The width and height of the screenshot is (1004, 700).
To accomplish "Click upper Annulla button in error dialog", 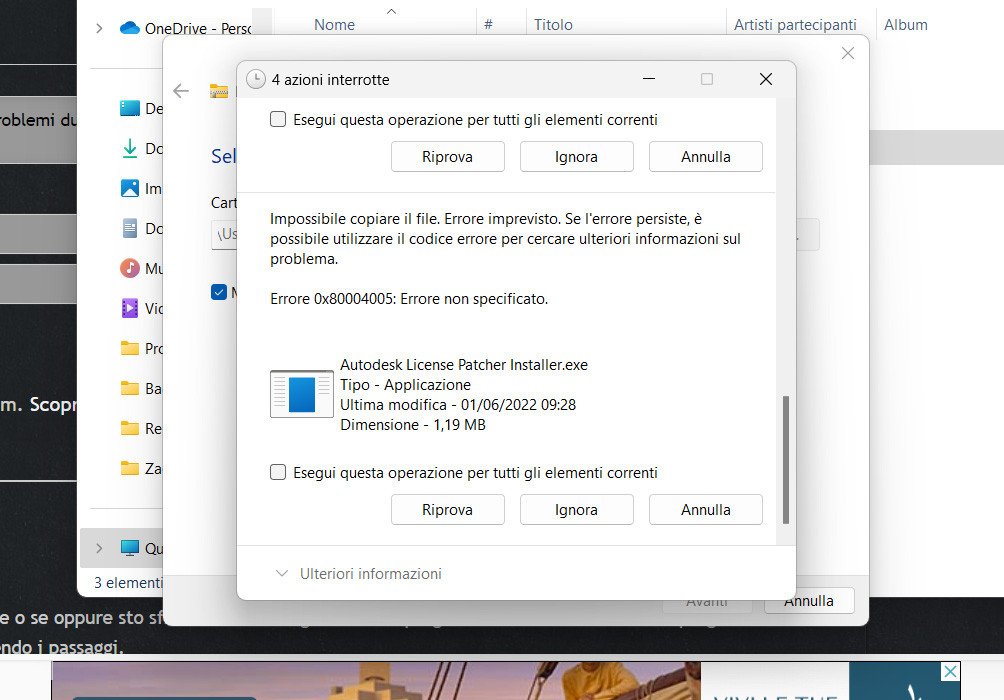I will point(706,157).
